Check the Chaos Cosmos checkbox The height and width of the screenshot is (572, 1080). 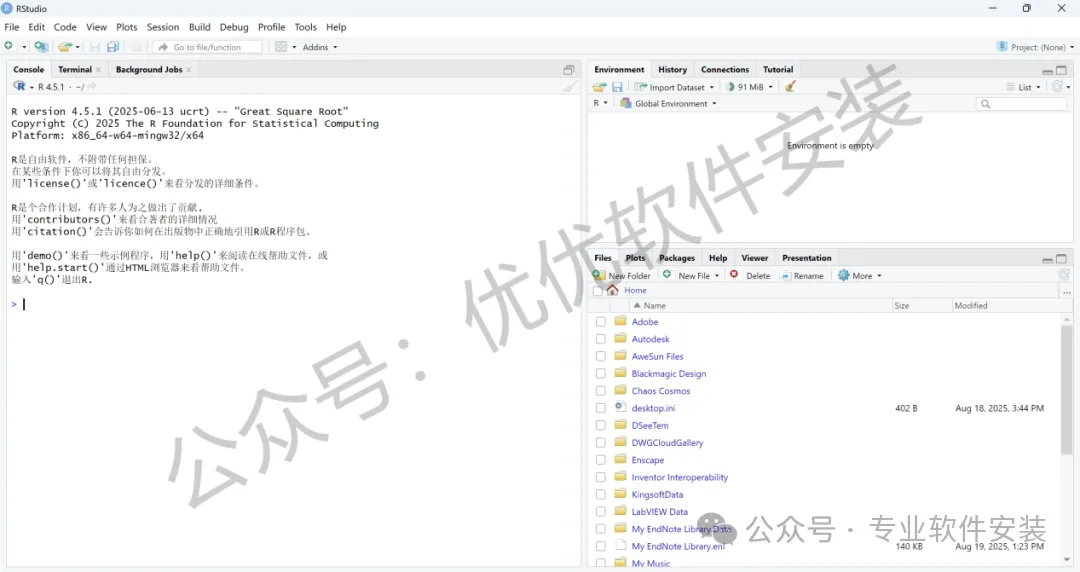pyautogui.click(x=601, y=391)
